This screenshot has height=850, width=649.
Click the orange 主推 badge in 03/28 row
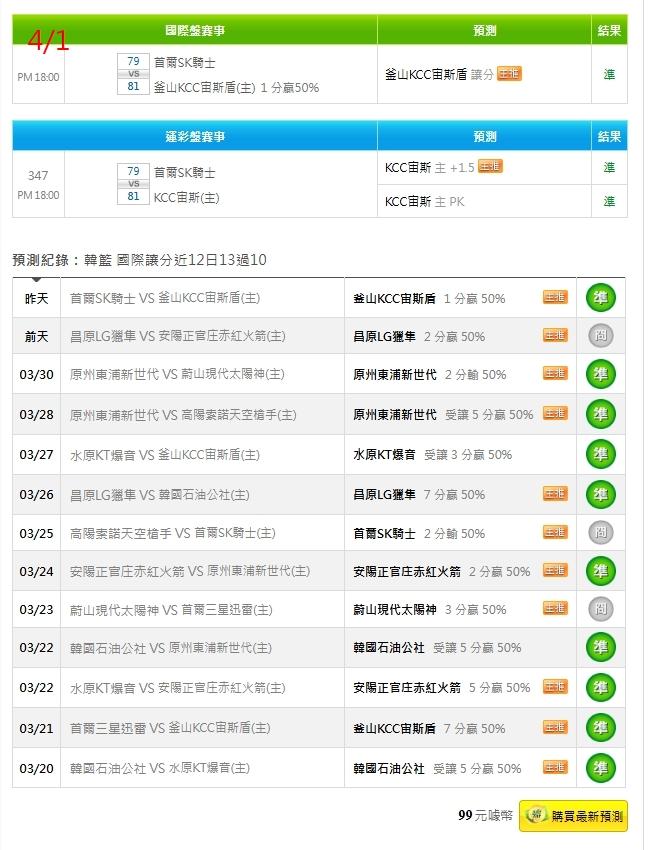(555, 413)
